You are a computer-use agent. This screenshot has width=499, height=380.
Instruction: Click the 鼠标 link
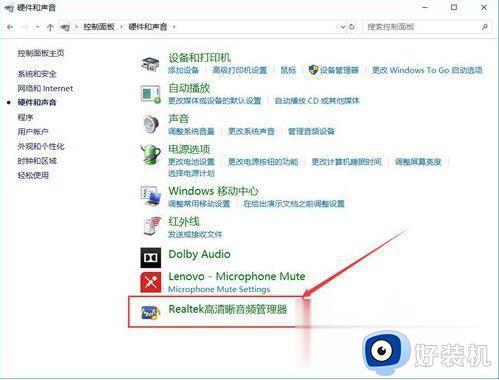pos(288,70)
